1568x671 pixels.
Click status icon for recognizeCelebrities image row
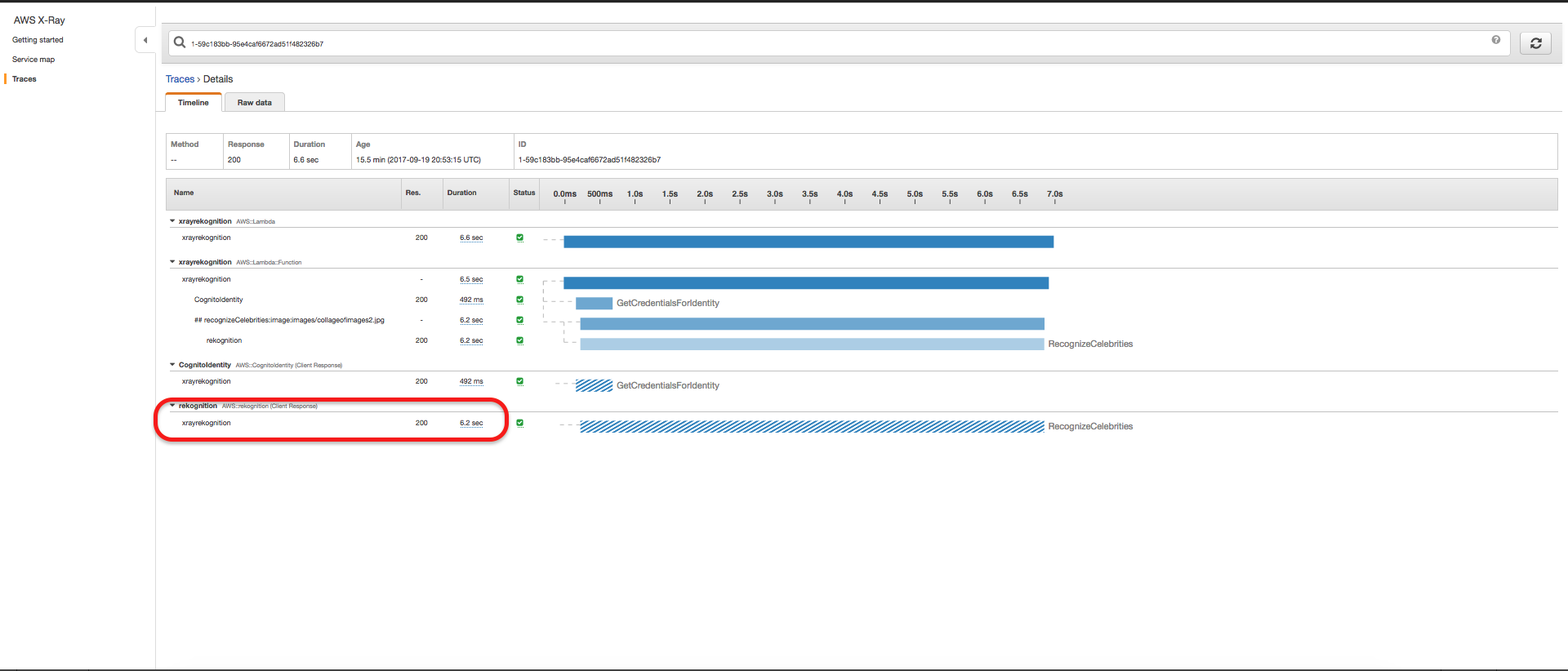click(519, 320)
